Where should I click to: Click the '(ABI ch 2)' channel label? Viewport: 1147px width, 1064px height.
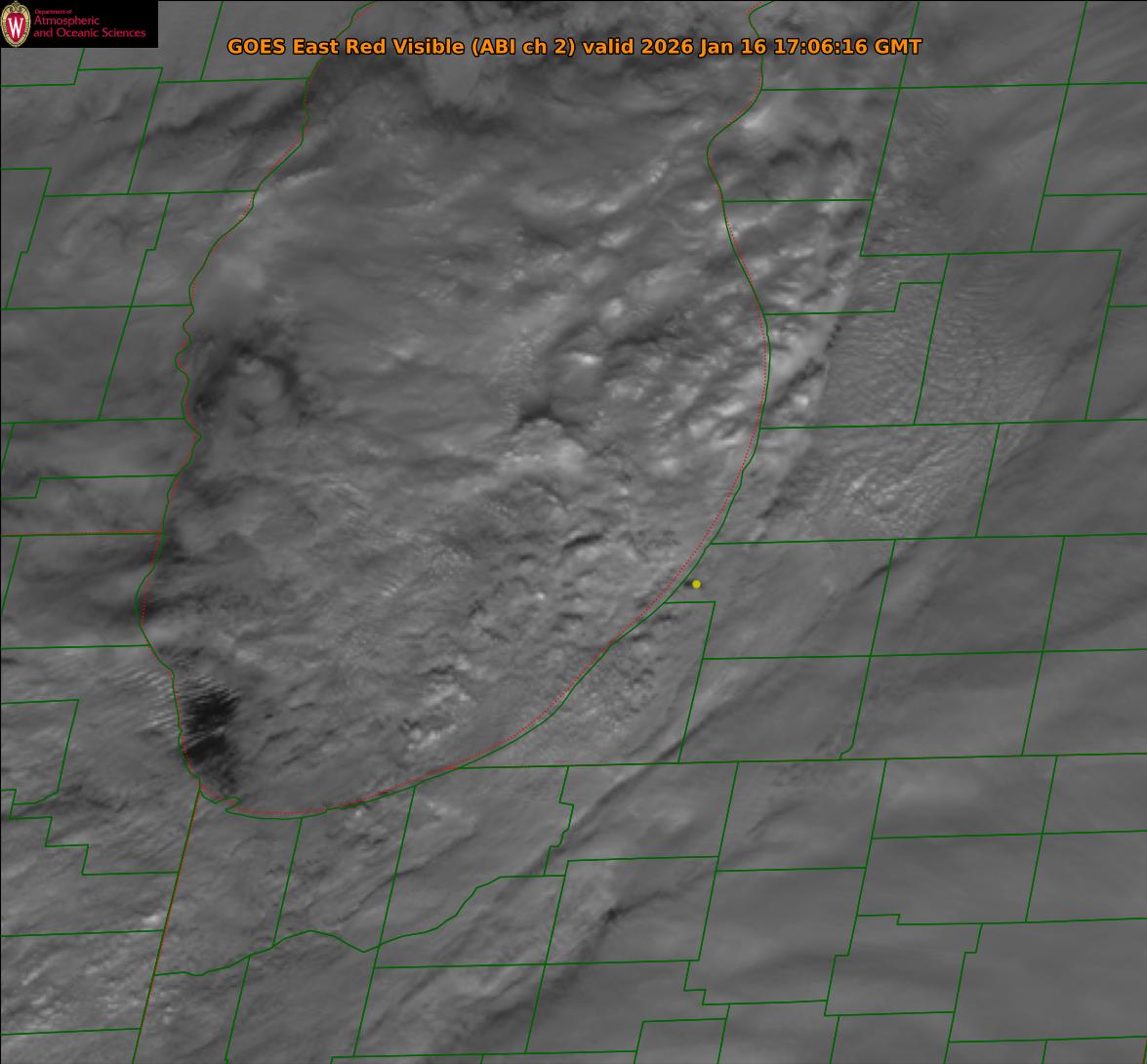523,47
